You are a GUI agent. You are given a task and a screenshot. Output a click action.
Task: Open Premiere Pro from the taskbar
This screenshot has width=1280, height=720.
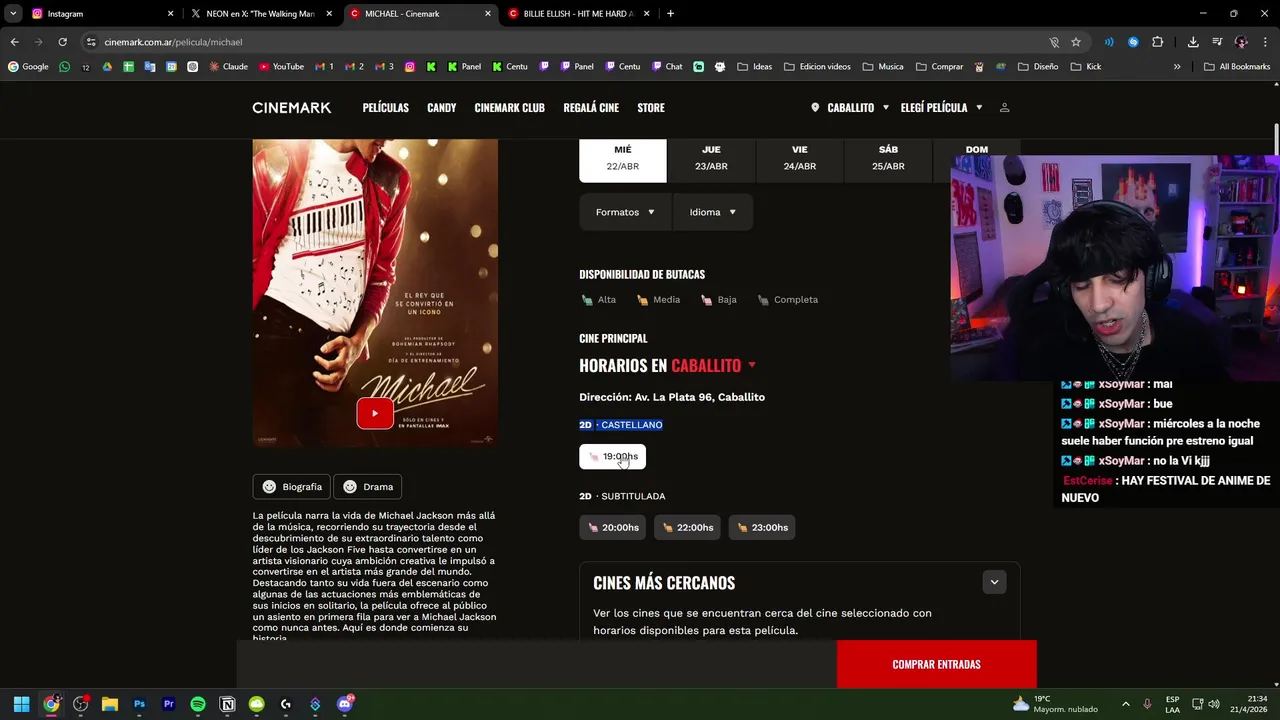click(168, 704)
